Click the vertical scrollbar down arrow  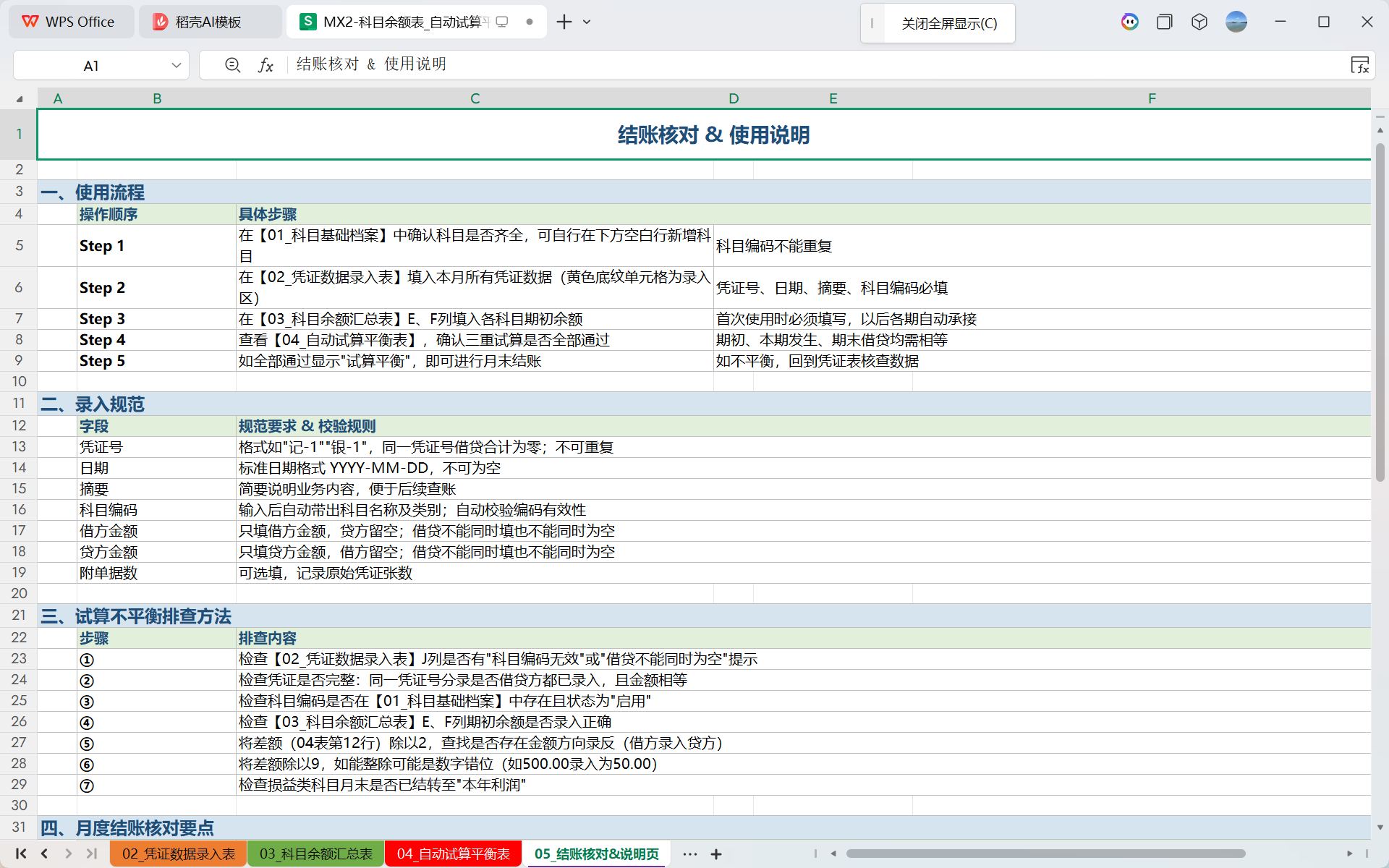pyautogui.click(x=1380, y=827)
